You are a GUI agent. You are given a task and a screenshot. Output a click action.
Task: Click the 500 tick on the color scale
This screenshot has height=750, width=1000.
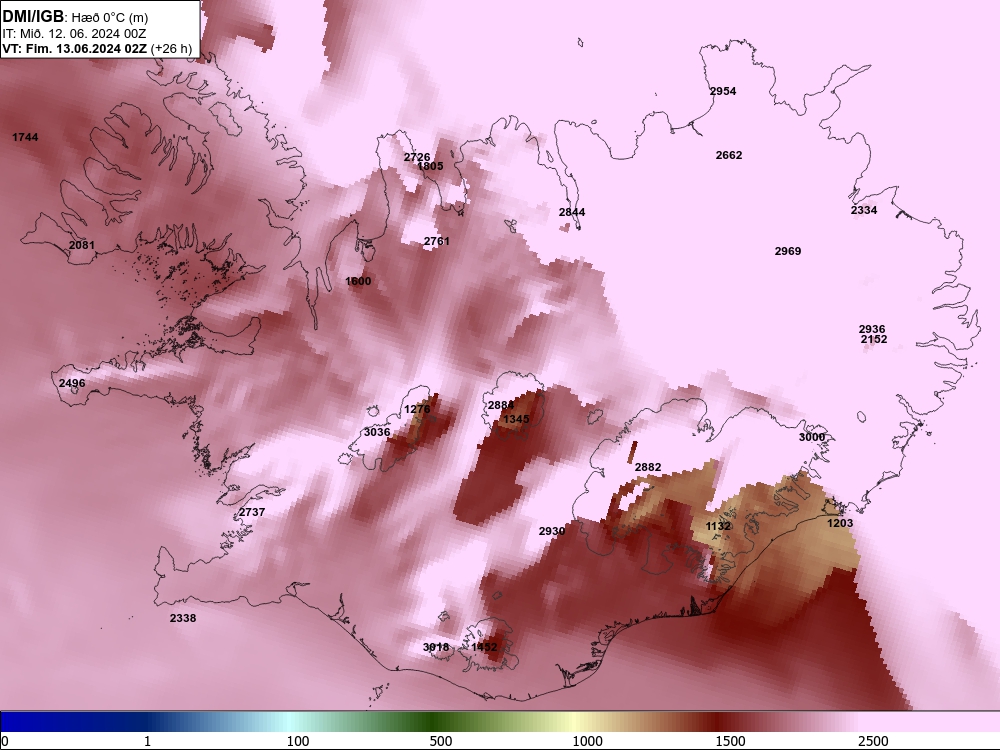(441, 741)
